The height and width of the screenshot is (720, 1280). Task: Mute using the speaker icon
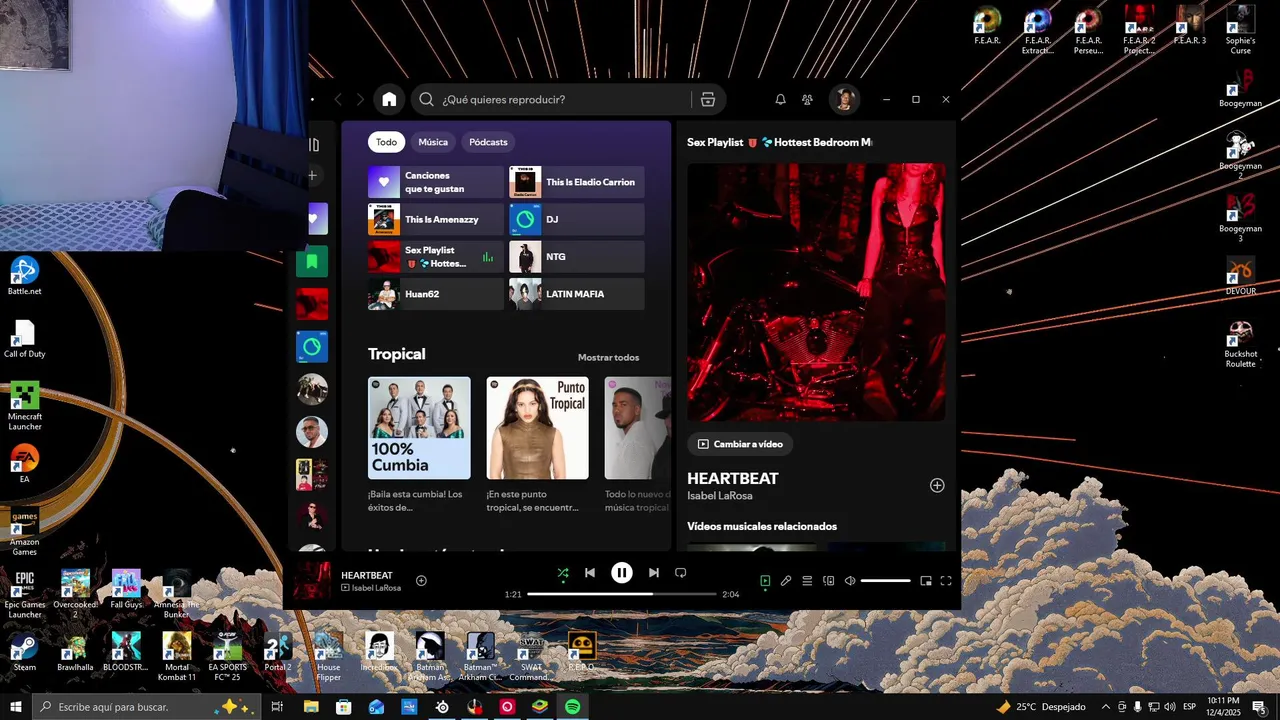click(850, 581)
